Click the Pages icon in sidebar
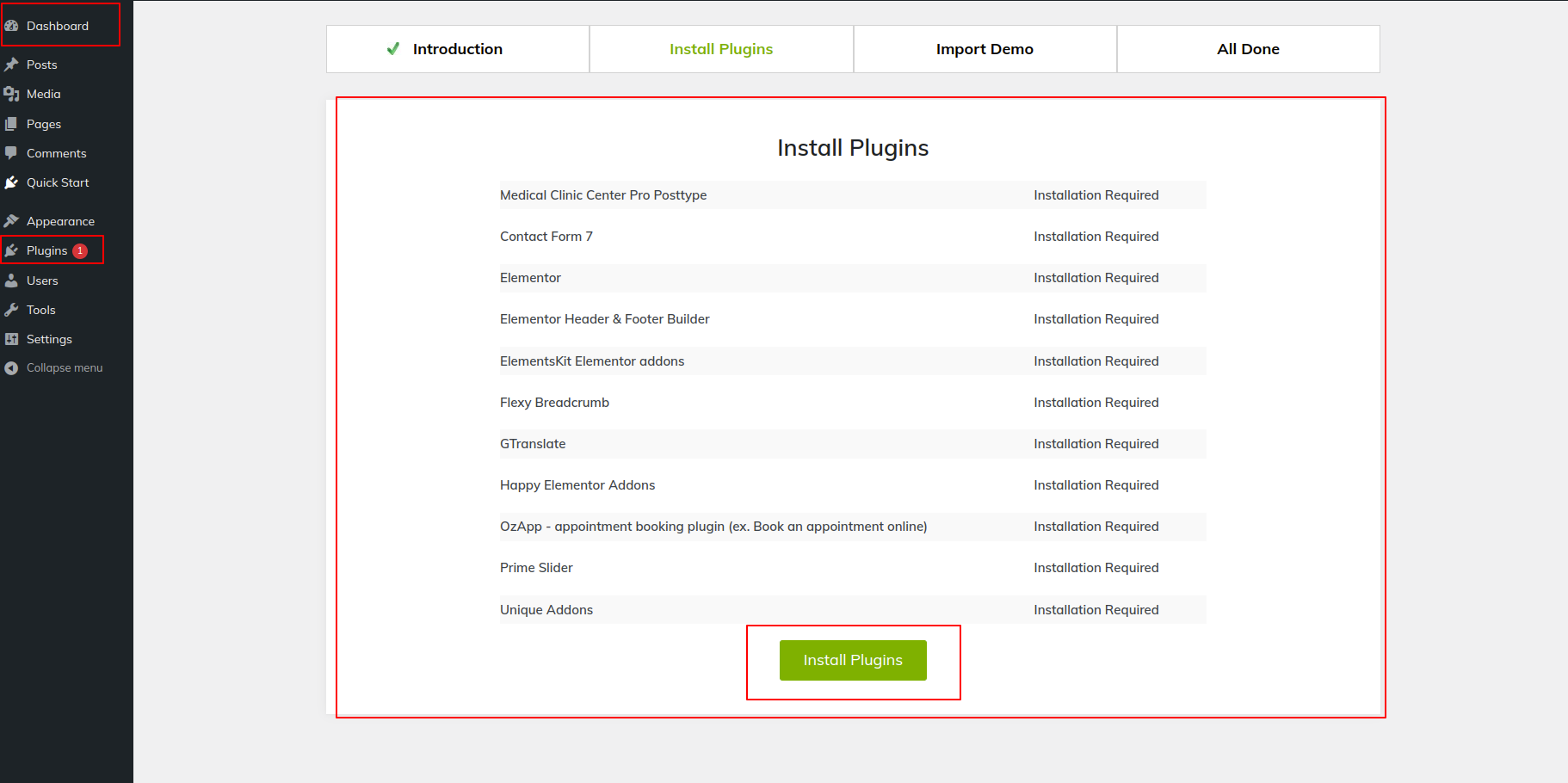The image size is (1568, 783). pos(11,124)
